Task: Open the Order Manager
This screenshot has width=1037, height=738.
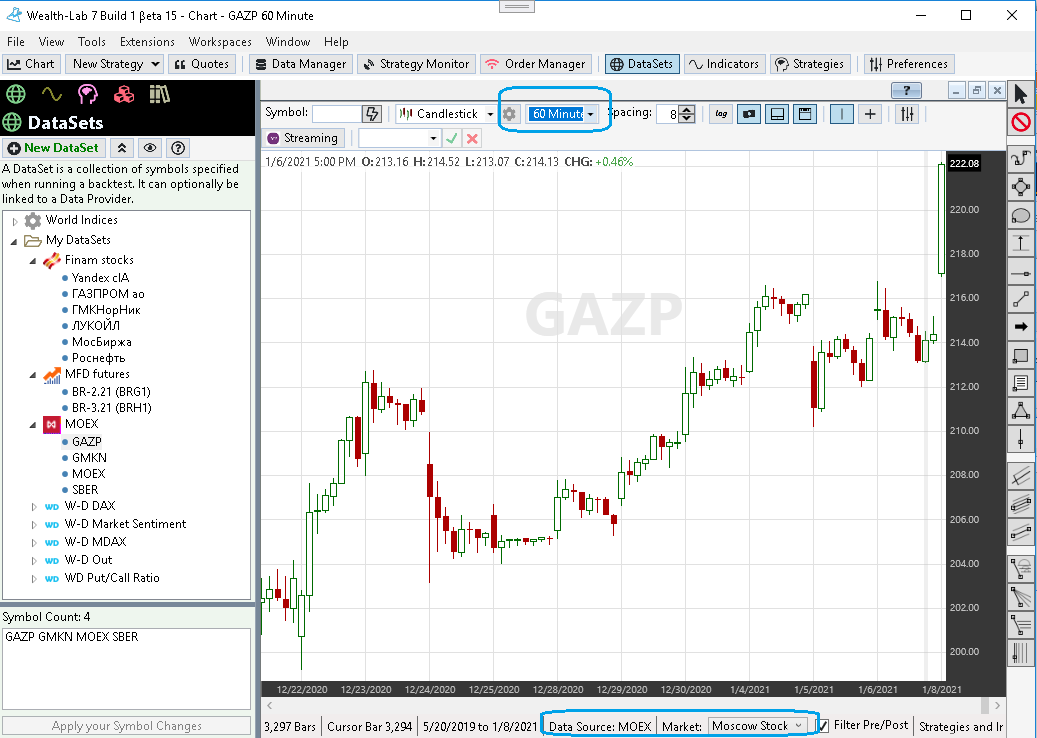Action: (536, 64)
